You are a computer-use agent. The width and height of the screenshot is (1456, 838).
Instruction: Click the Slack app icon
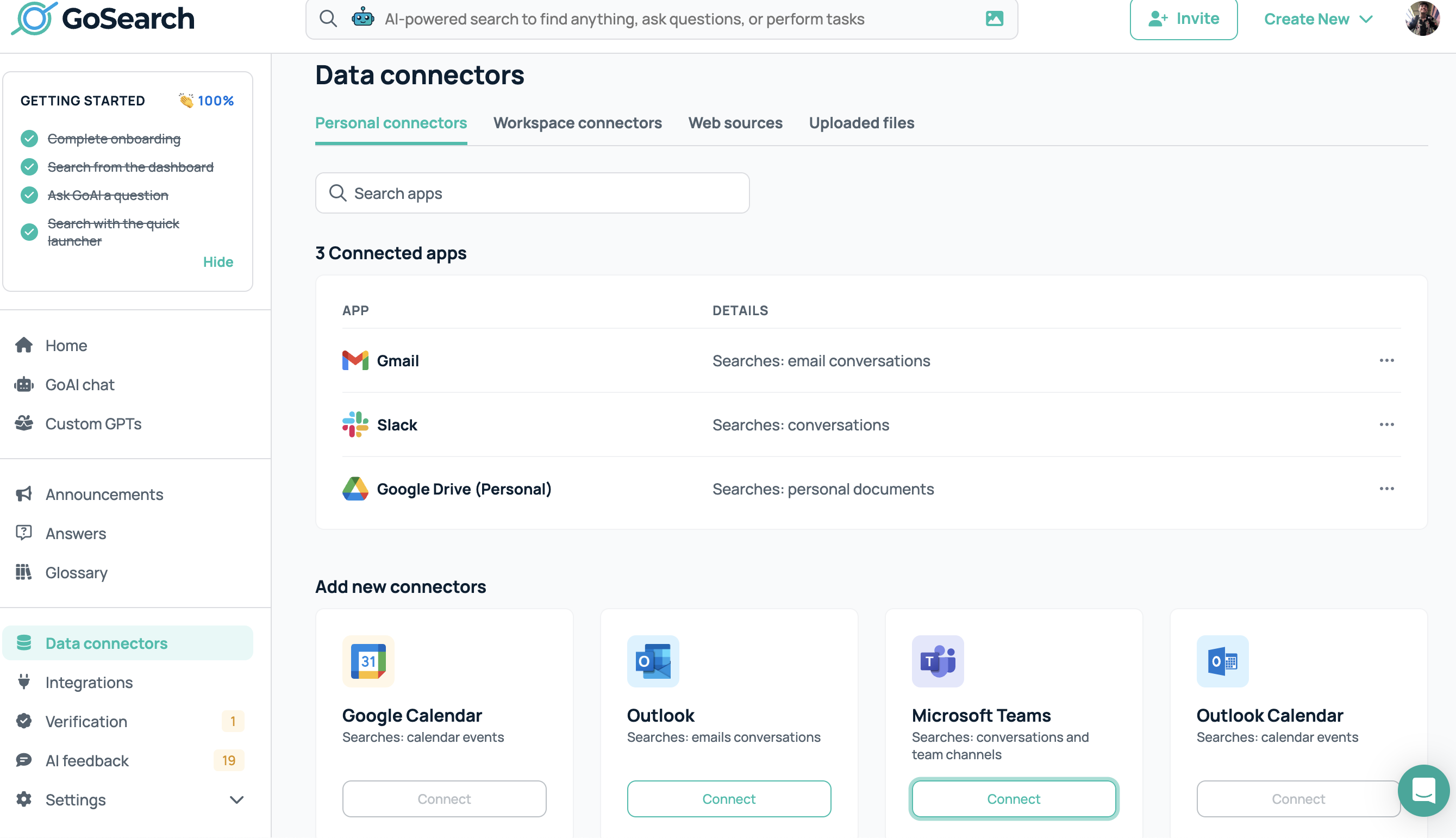point(356,425)
